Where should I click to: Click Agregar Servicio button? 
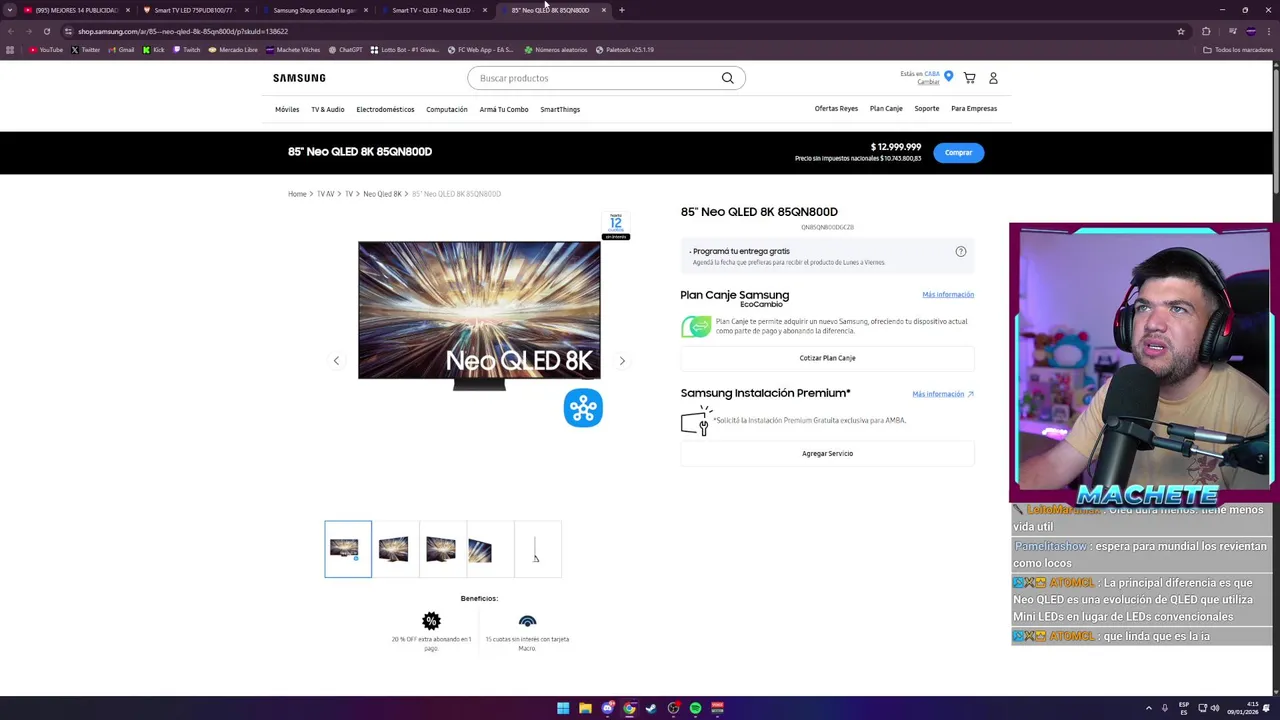click(827, 453)
